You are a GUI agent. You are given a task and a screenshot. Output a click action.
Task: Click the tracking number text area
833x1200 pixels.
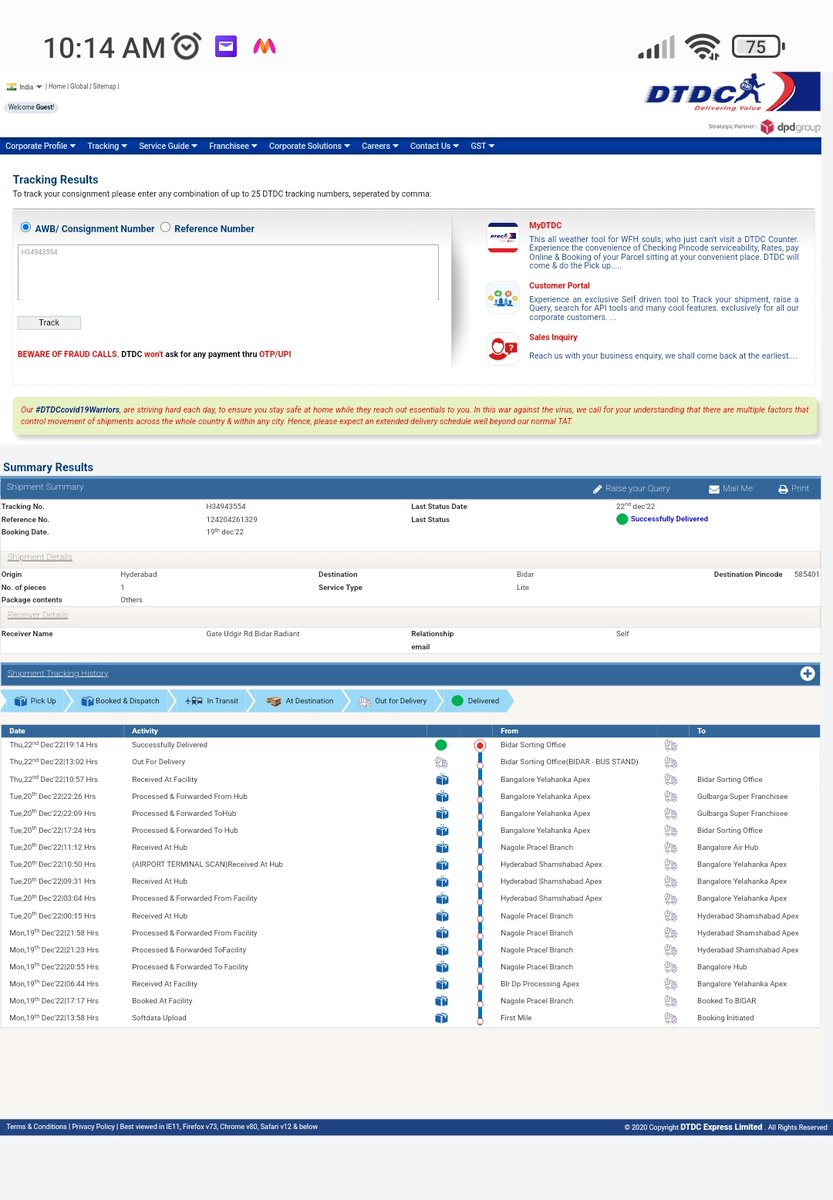coord(228,272)
